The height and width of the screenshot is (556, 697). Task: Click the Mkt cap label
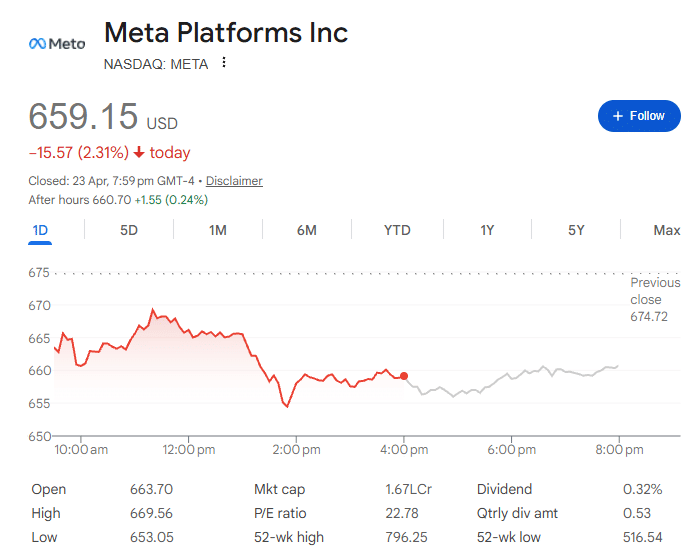pos(280,489)
